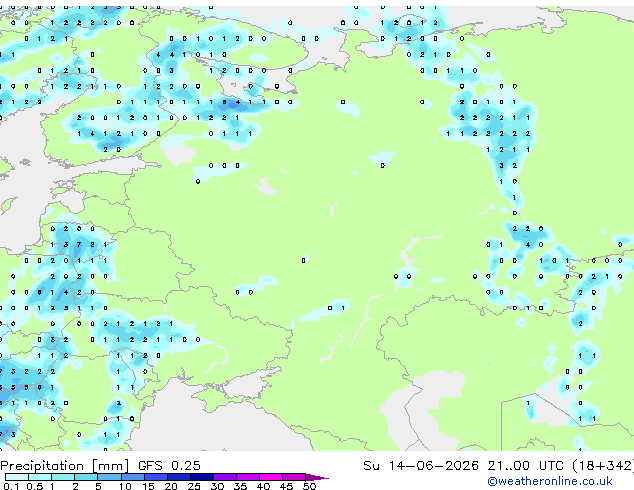Click the '0.5' legend value
Viewport: 634px width, 490px height.
pyautogui.click(x=35, y=486)
